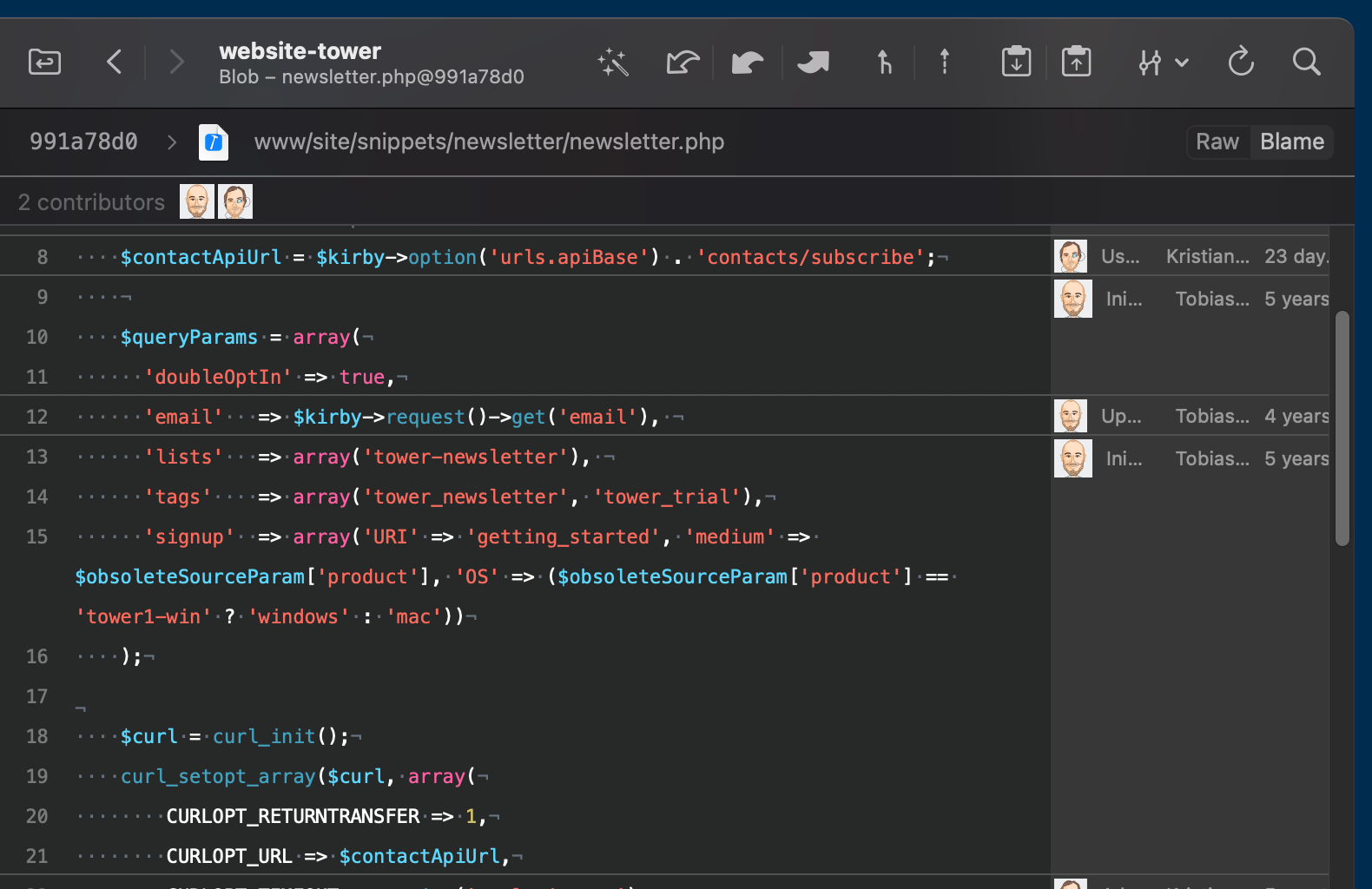Open the search magnifier

click(x=1306, y=63)
